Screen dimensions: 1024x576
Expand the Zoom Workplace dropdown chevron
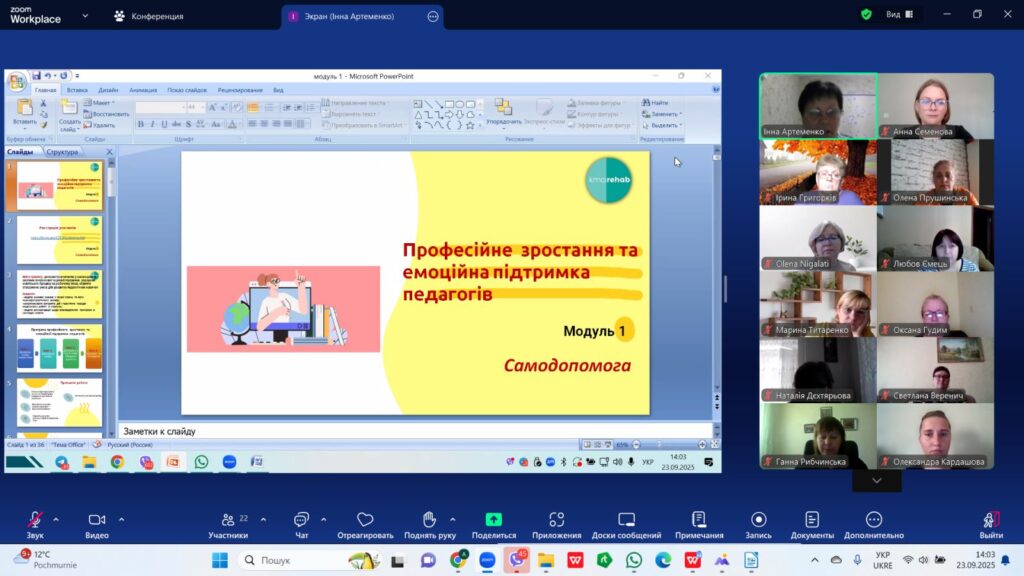[84, 16]
